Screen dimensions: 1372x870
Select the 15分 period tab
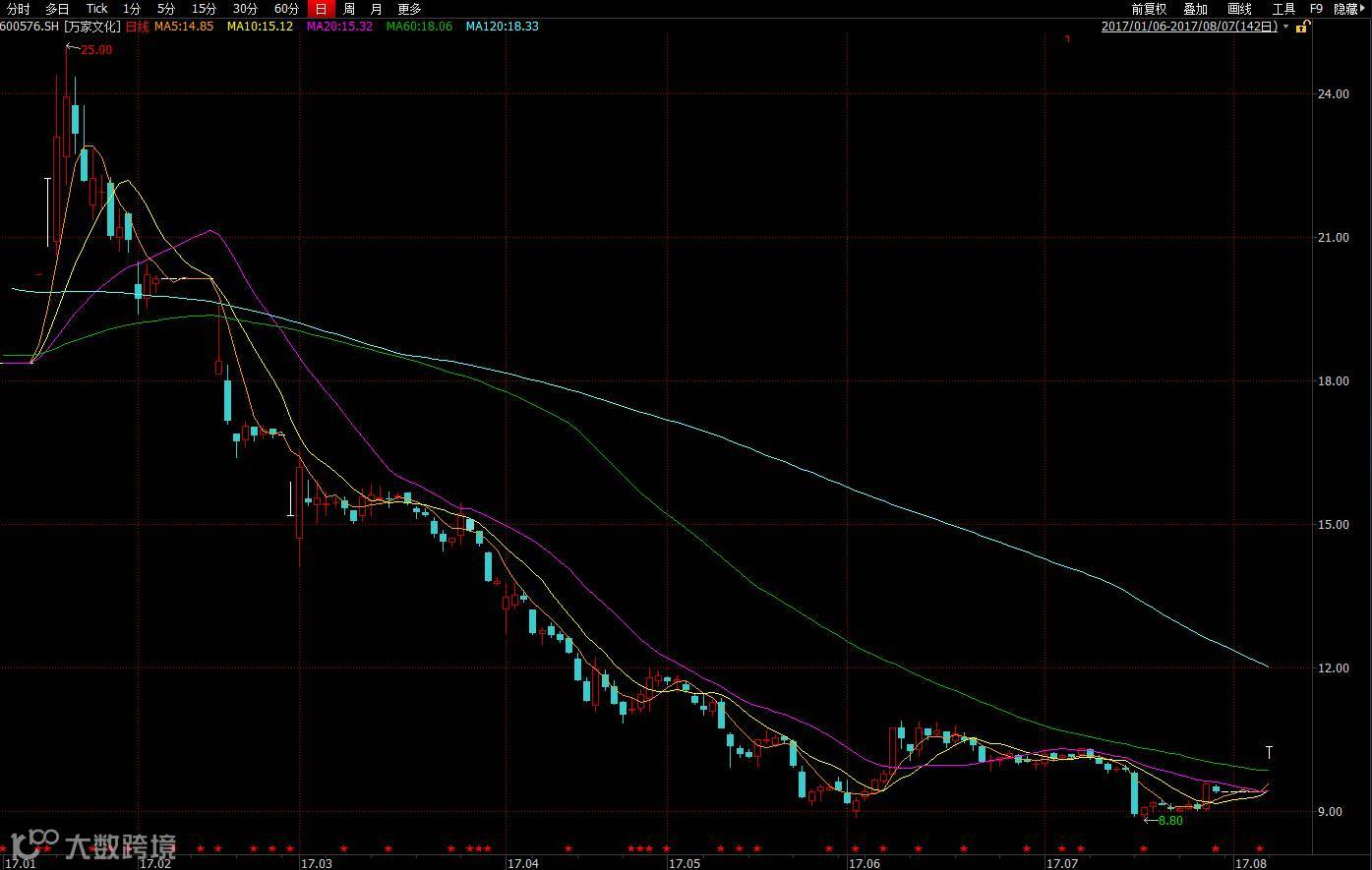(204, 9)
